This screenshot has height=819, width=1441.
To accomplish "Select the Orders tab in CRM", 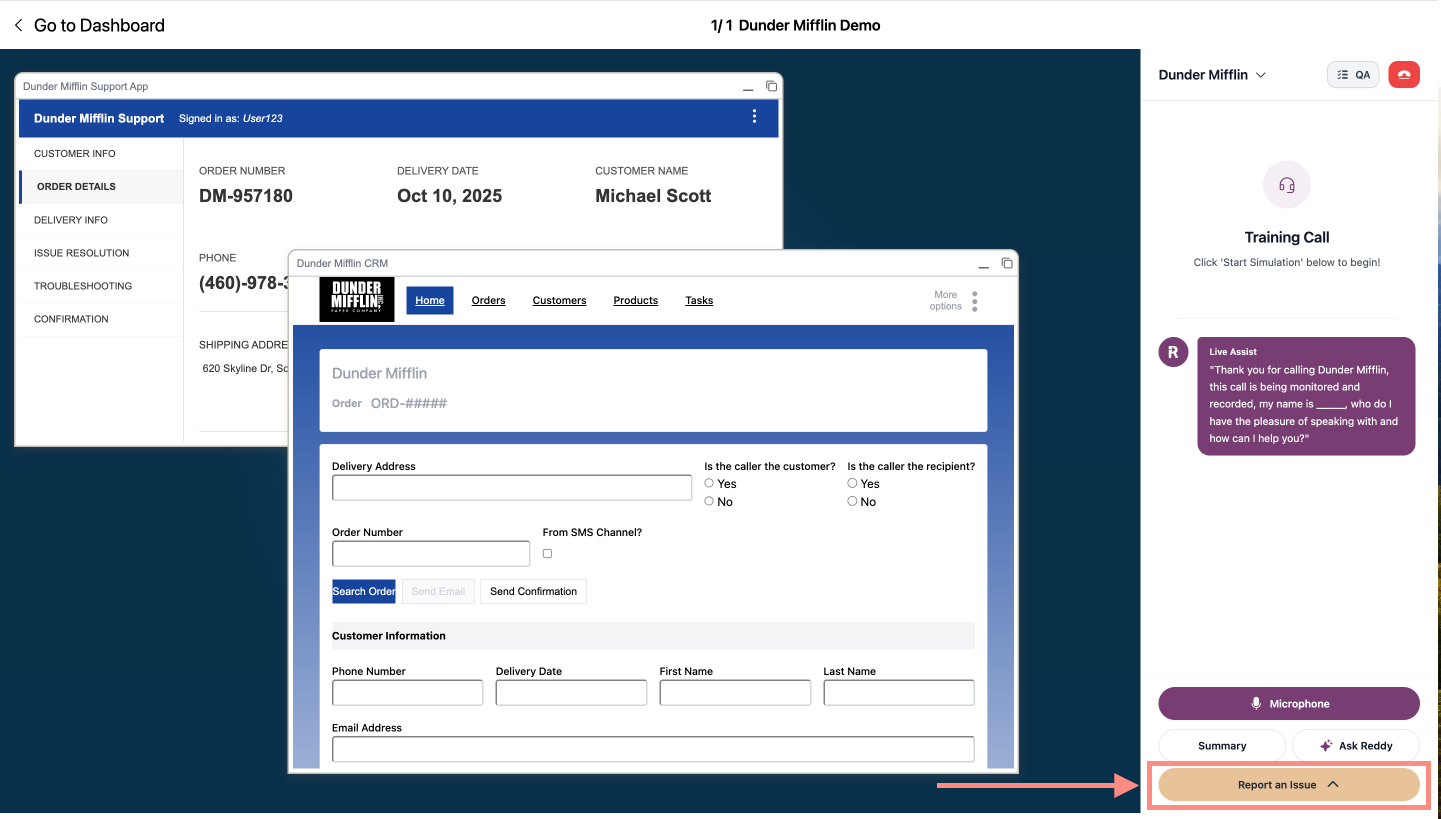I will (x=488, y=300).
